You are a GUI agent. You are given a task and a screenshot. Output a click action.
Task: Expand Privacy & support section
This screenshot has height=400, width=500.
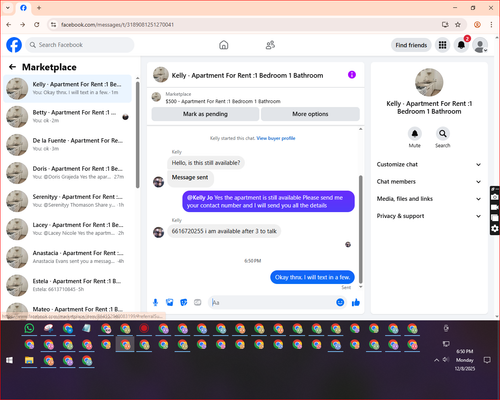(429, 216)
